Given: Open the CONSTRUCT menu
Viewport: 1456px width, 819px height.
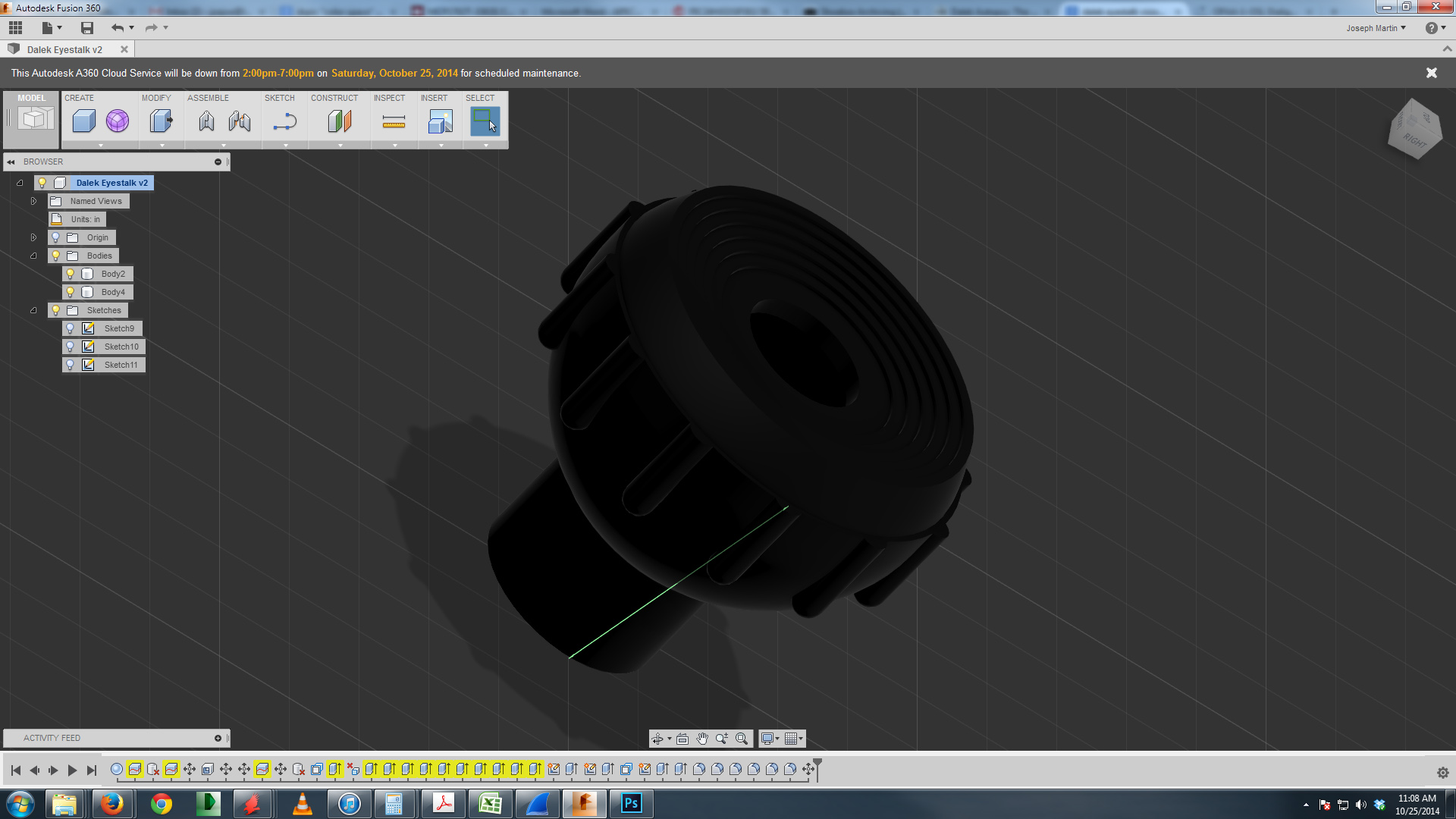Looking at the screenshot, I should 334,98.
